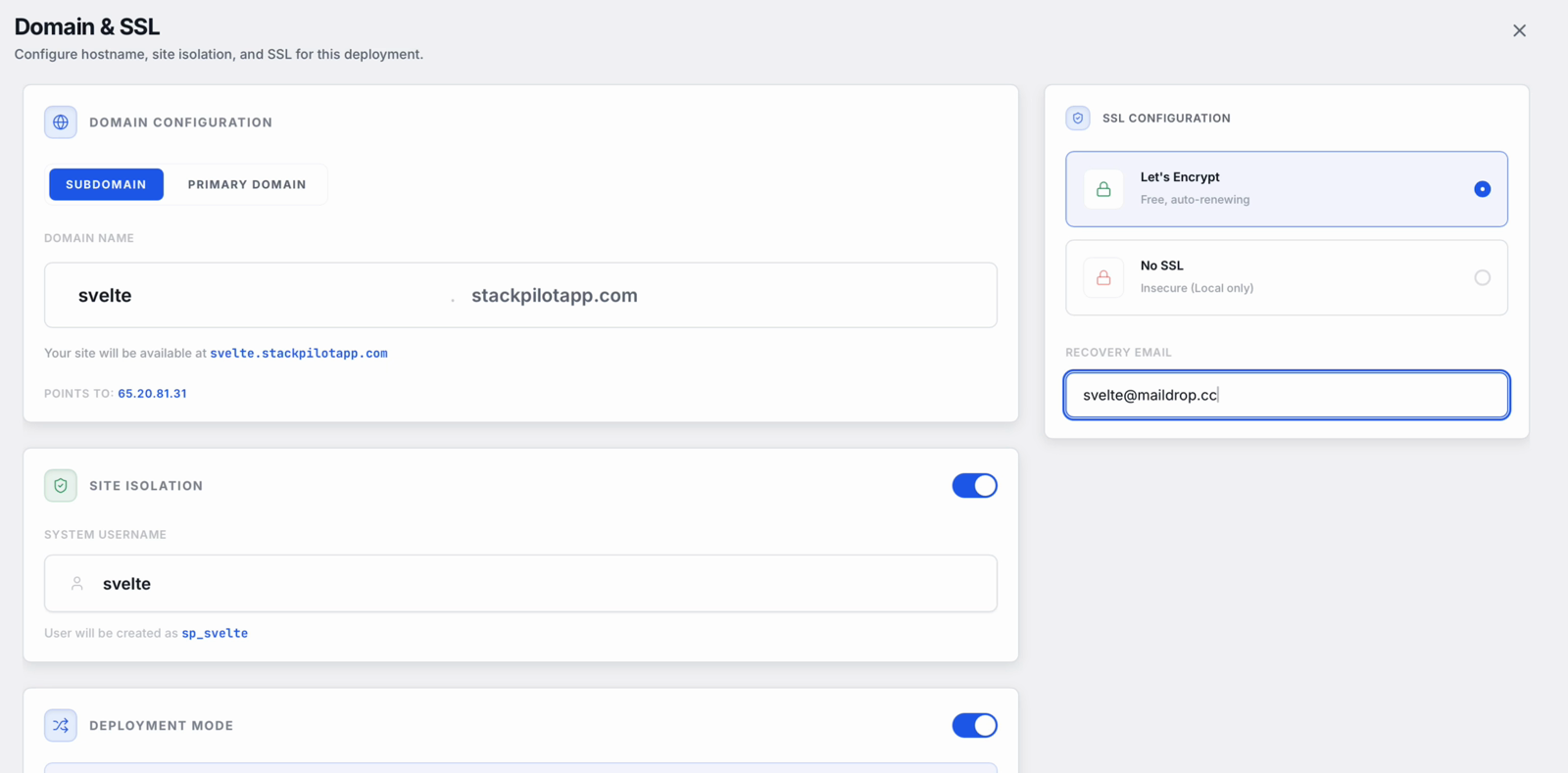1568x773 pixels.
Task: Click the sp_svelte username text
Action: tap(215, 634)
